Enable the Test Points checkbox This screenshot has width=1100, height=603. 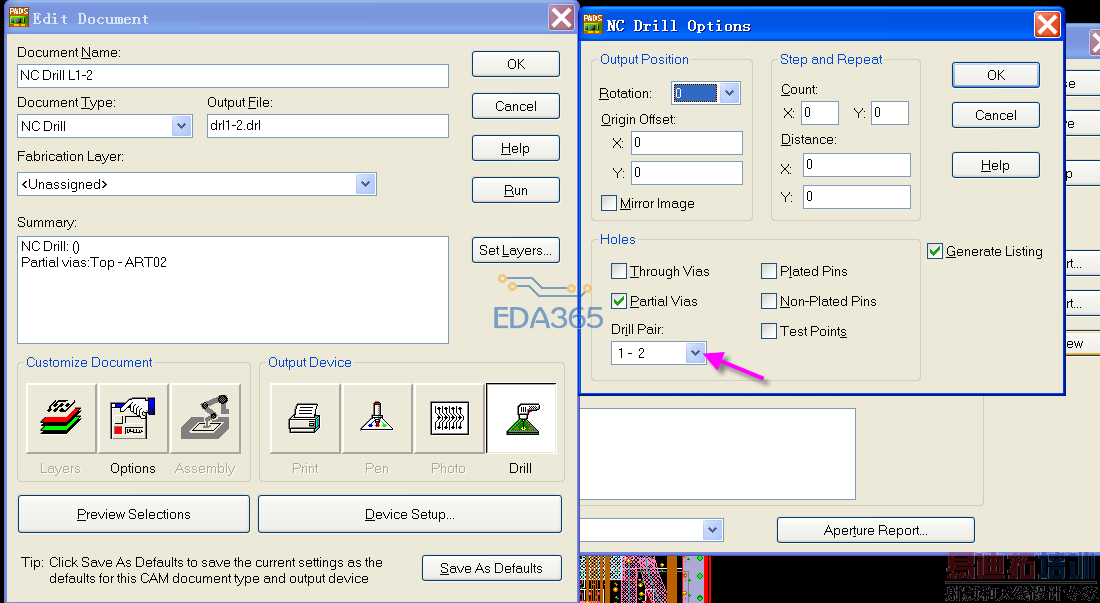tap(769, 331)
